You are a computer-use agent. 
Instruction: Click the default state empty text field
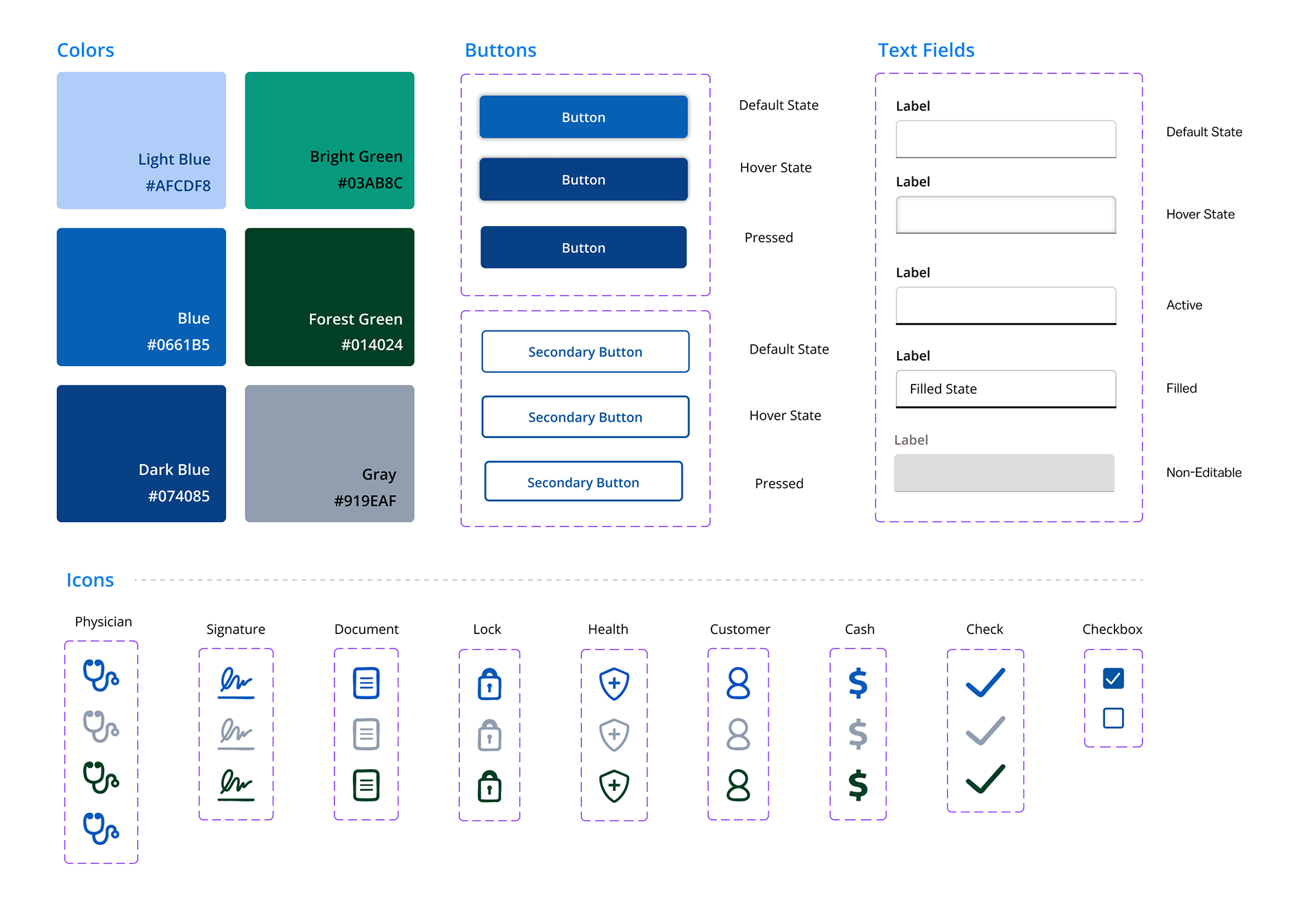click(1006, 139)
